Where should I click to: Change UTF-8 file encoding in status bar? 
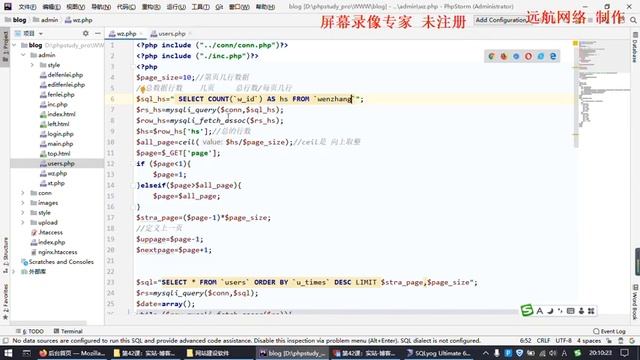click(564, 340)
